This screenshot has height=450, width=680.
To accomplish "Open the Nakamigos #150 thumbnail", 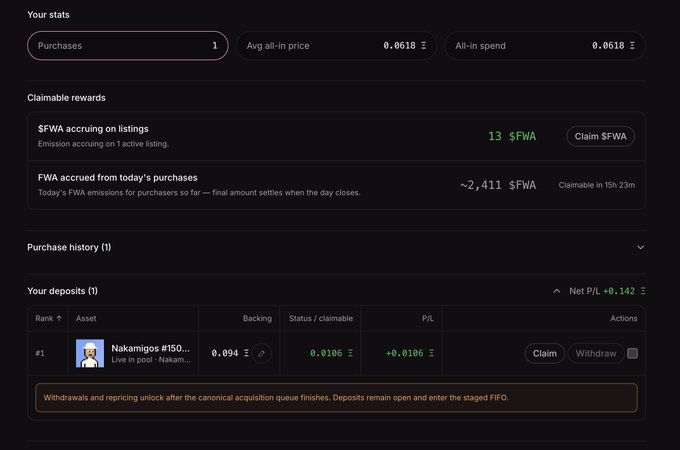I will point(90,353).
